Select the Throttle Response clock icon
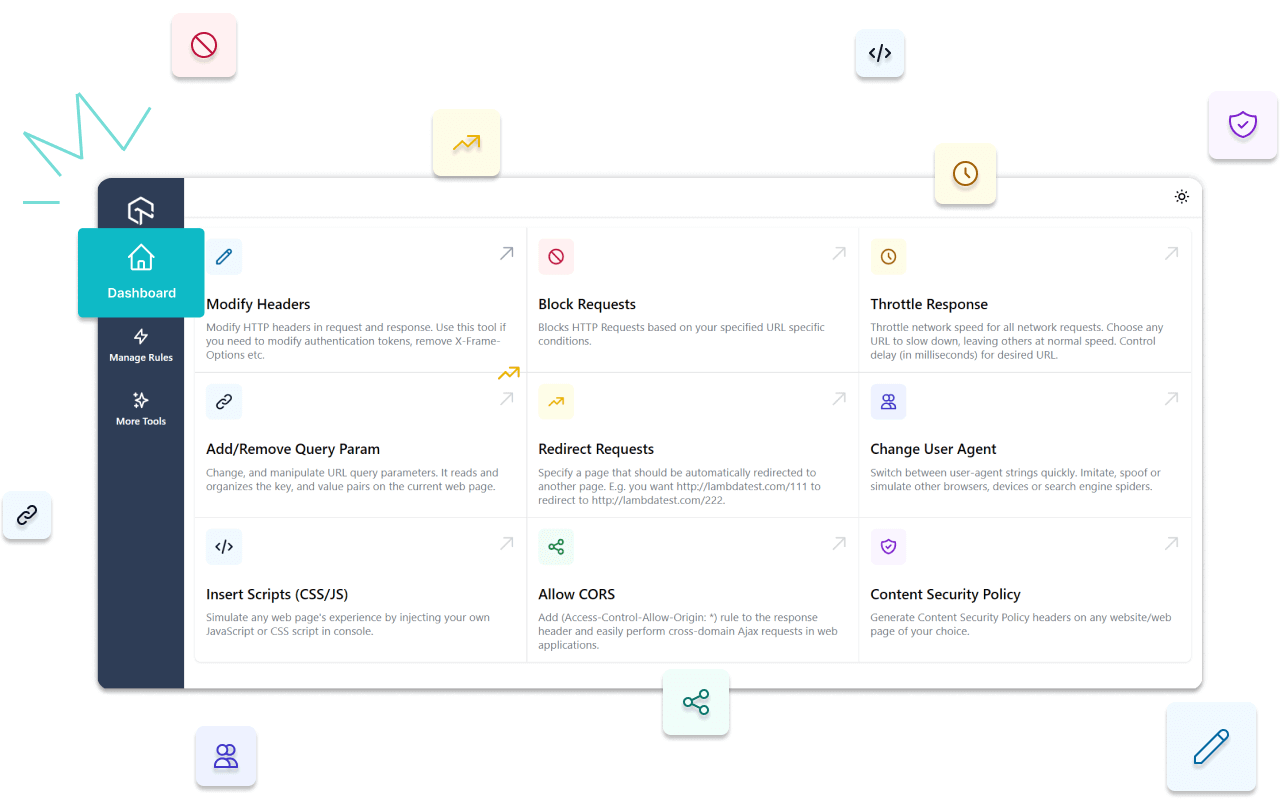Viewport: 1280px width, 800px height. 888,256
